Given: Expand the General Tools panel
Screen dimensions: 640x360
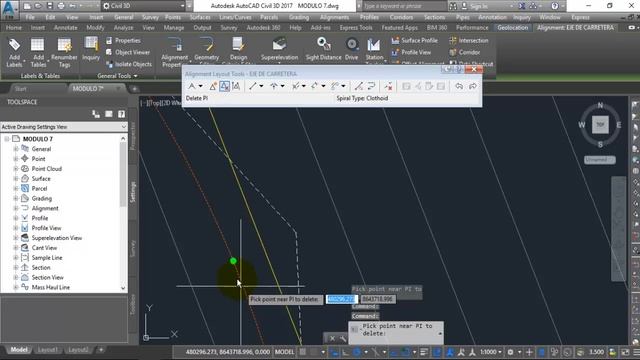Looking at the screenshot, I should pos(118,76).
